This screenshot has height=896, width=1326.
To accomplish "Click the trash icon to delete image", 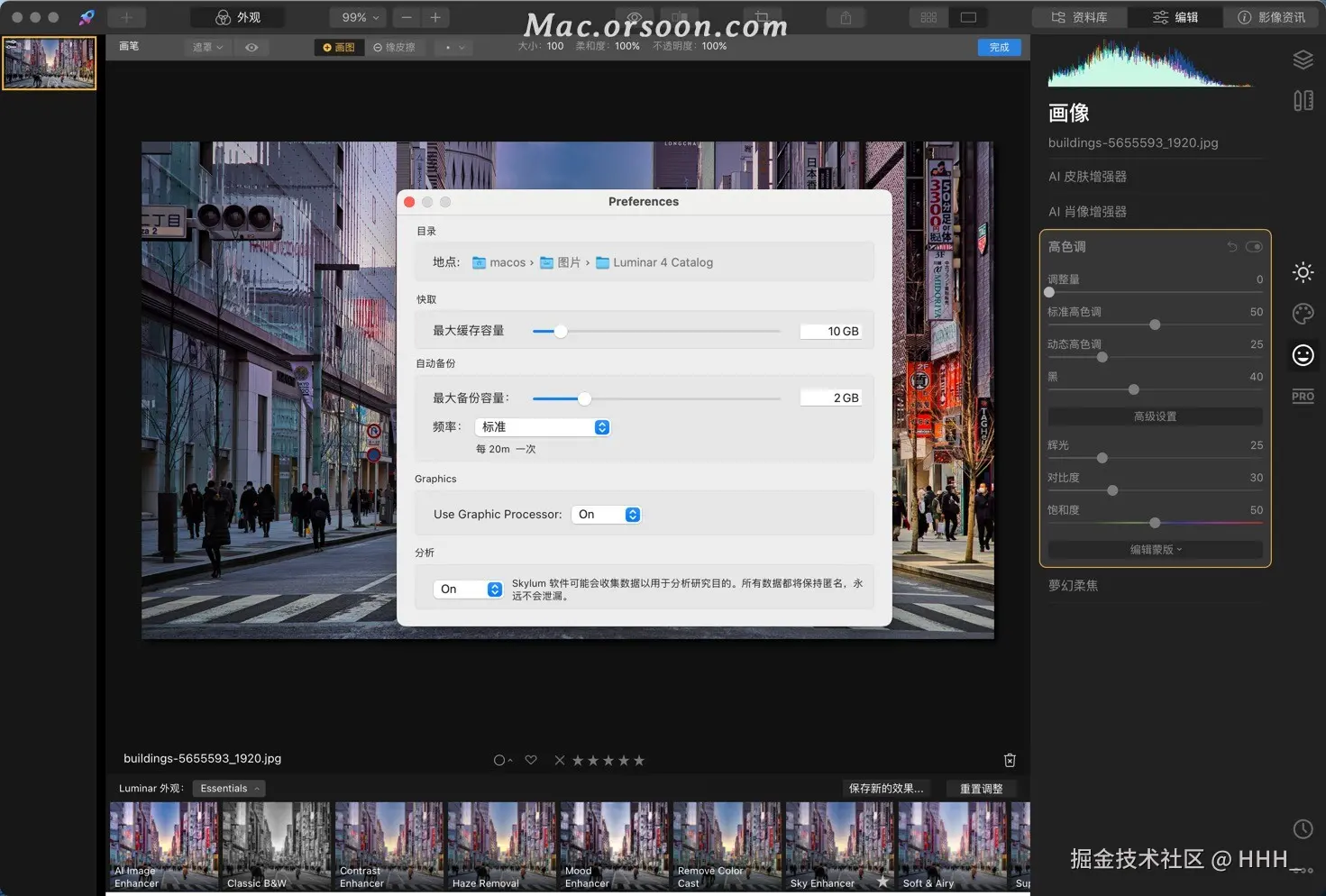I will click(x=1010, y=760).
